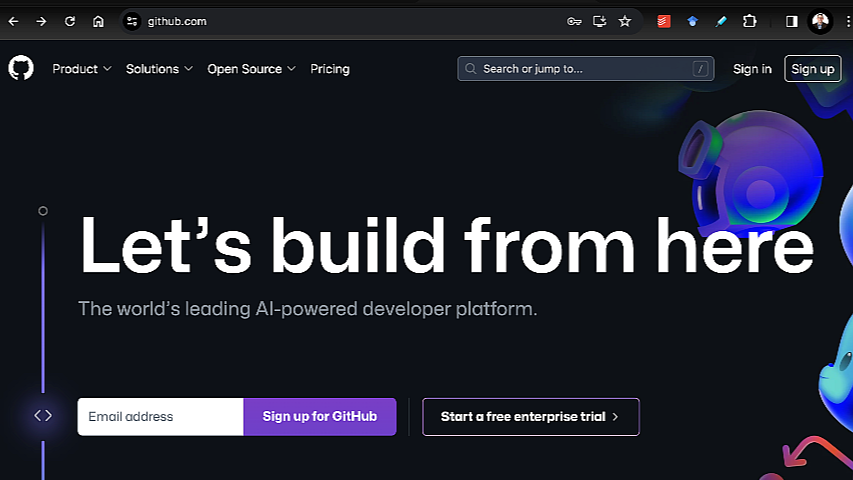Select the Sign up for GitHub button
Screen dimensions: 853x480
tap(320, 417)
